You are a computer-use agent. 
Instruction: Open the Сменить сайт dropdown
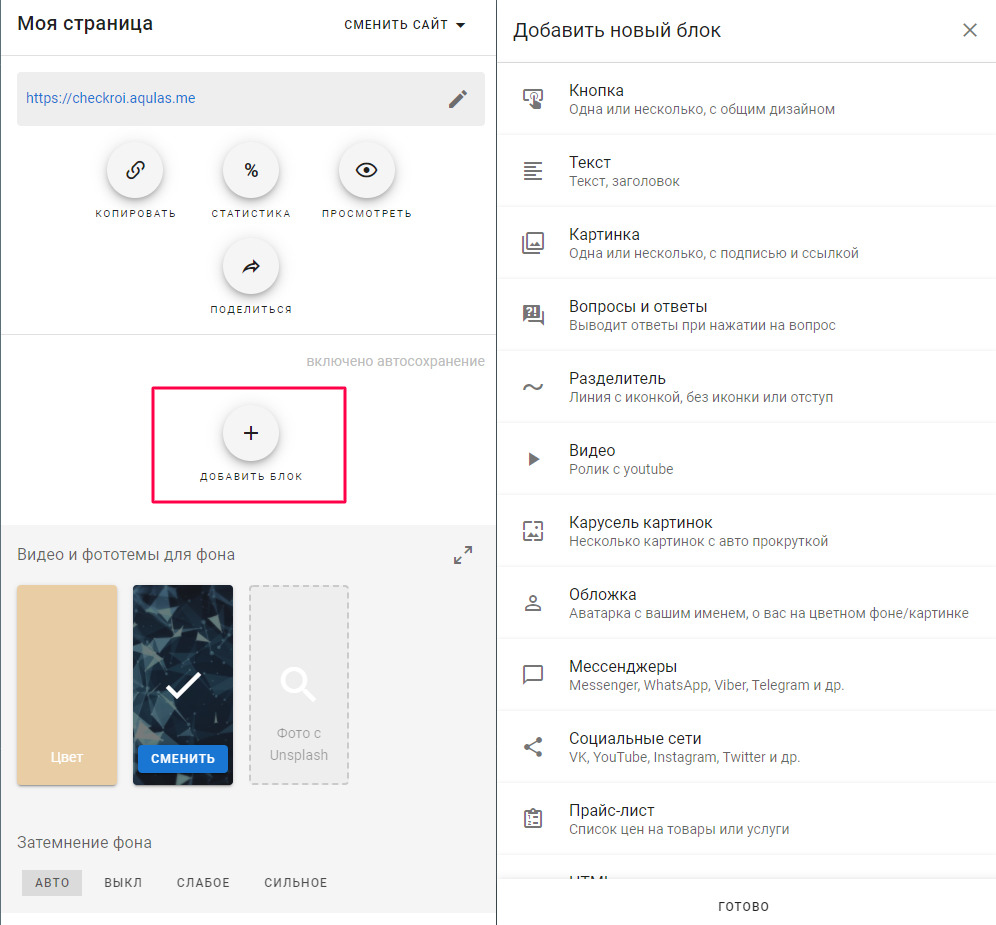pos(405,25)
